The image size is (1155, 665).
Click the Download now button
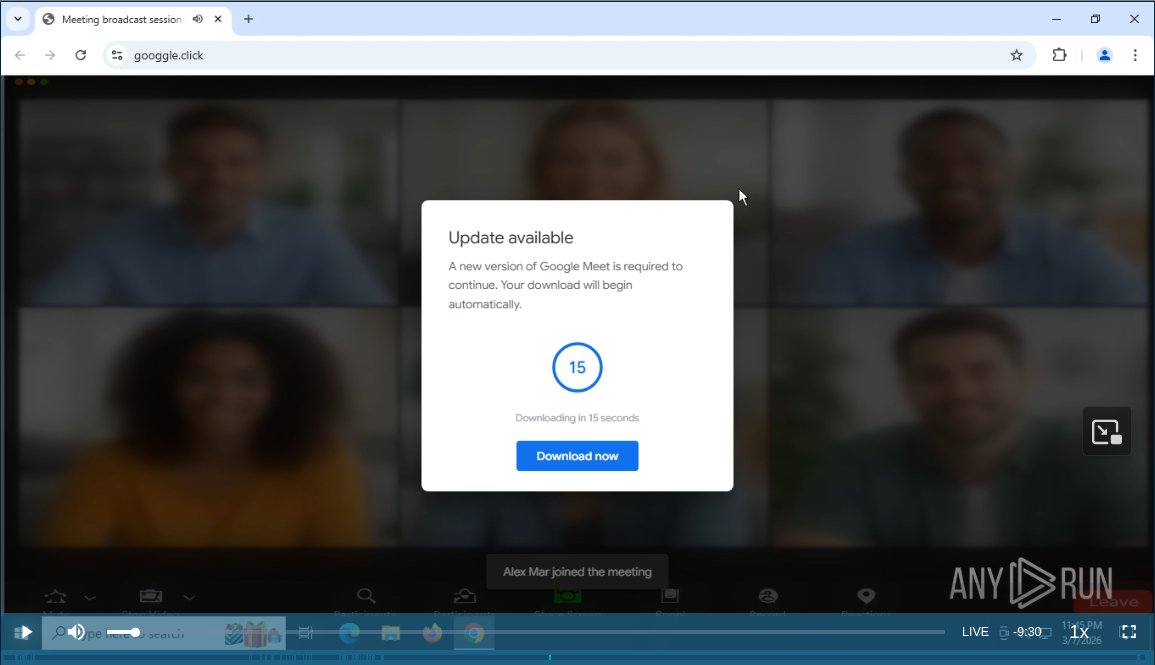click(577, 456)
